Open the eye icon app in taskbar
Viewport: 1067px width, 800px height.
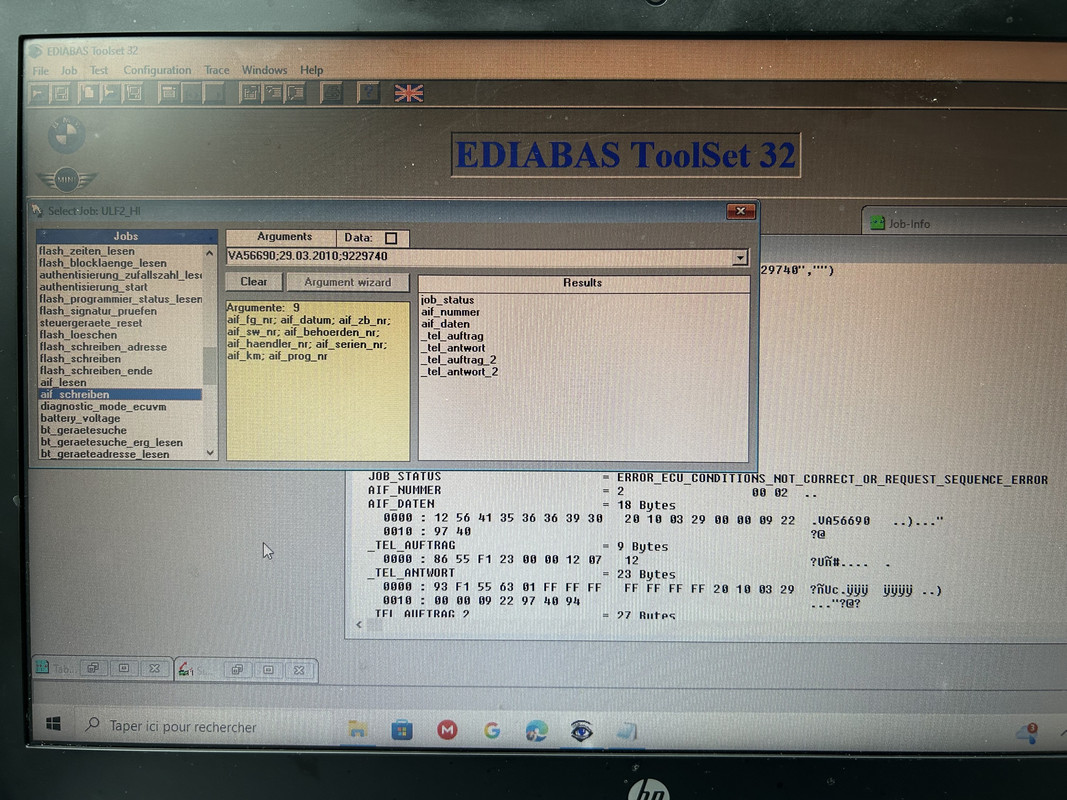(x=581, y=731)
